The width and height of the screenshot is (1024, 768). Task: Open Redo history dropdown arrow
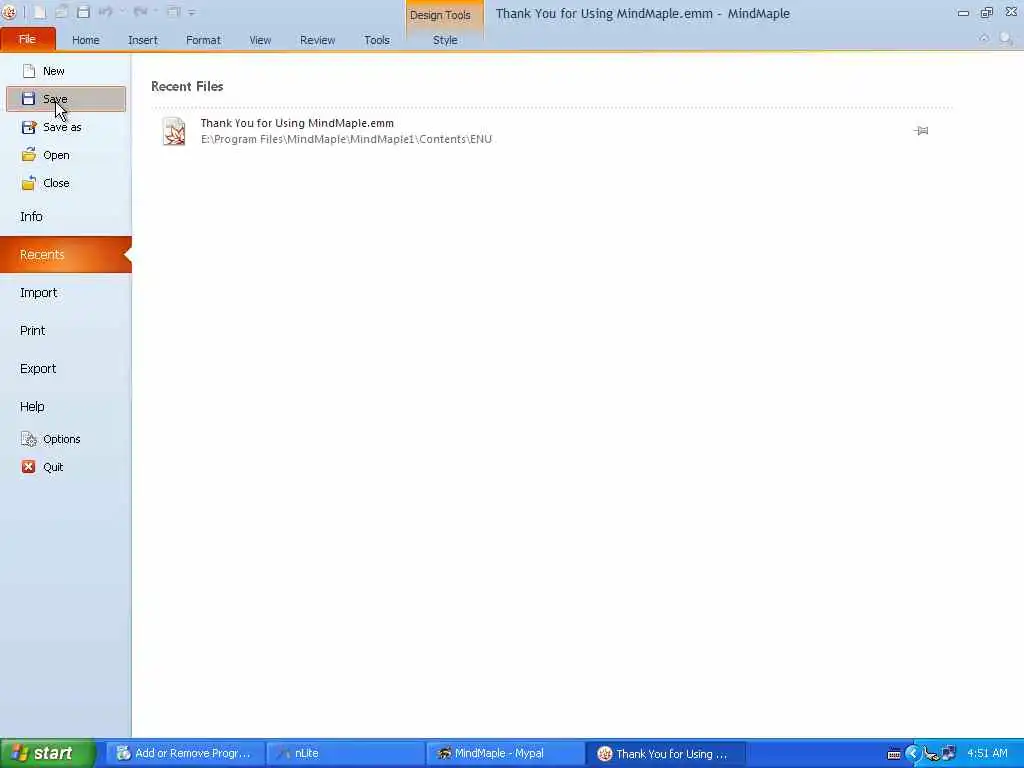click(156, 12)
